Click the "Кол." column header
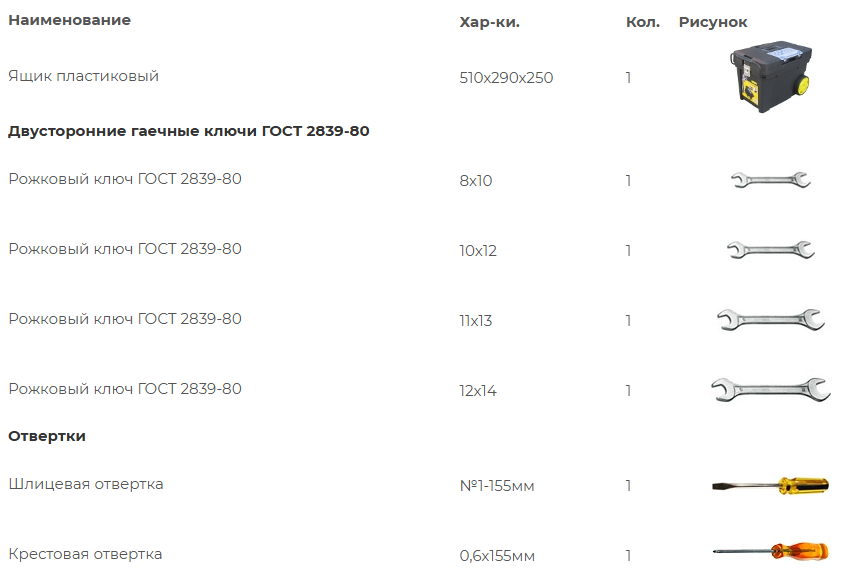The width and height of the screenshot is (844, 582). pyautogui.click(x=643, y=22)
